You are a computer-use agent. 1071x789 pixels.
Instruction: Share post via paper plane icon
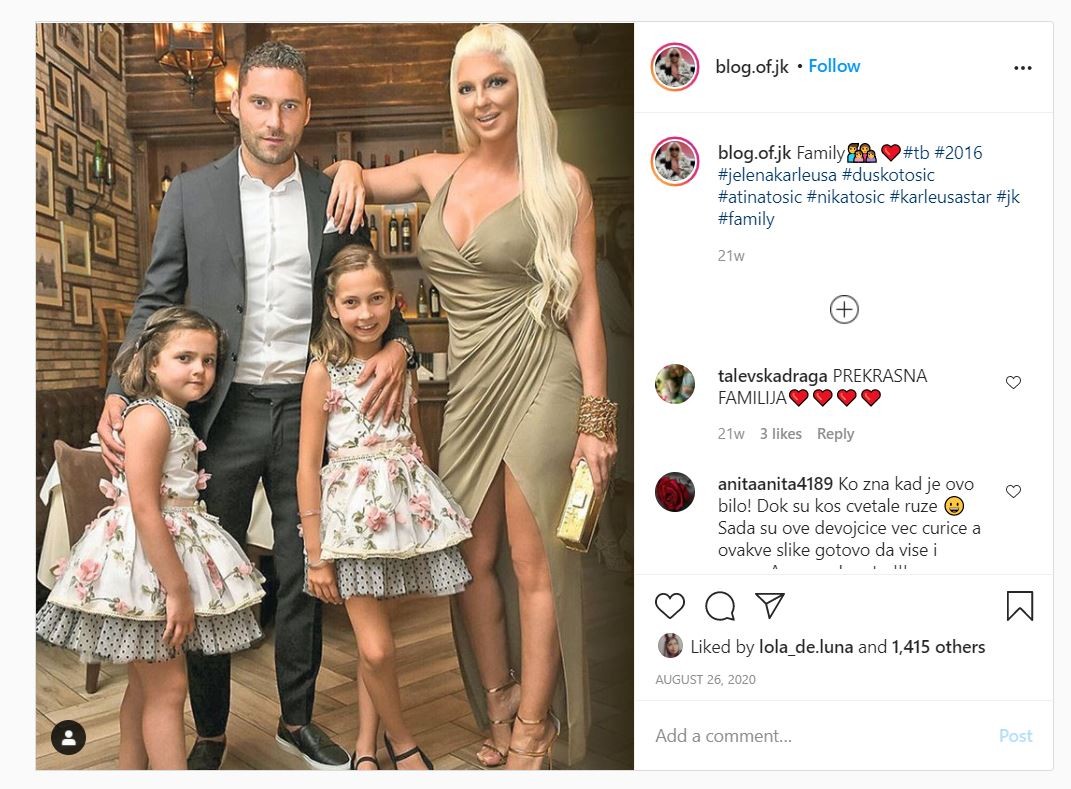pyautogui.click(x=769, y=605)
